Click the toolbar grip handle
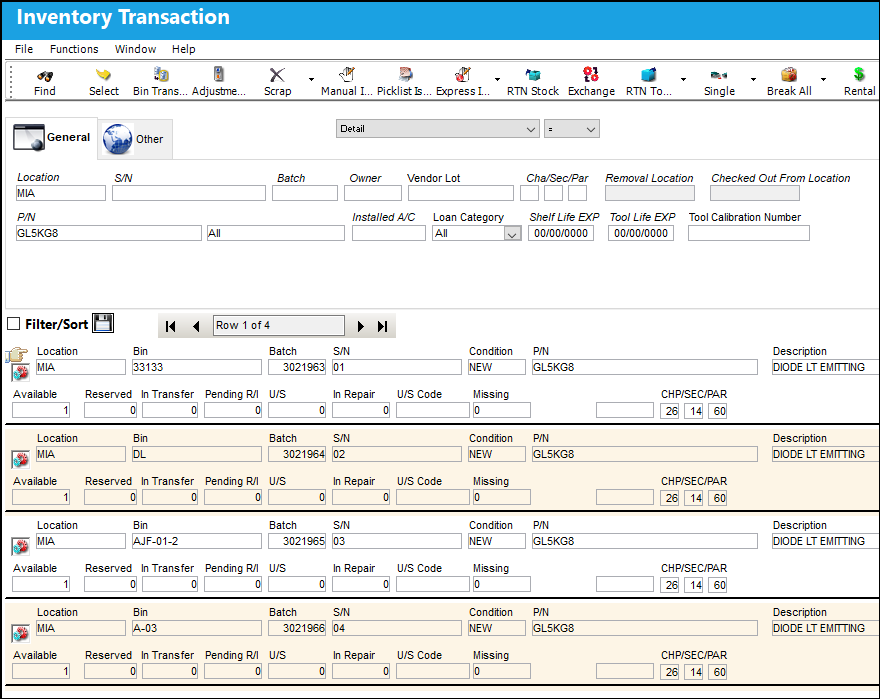 11,81
